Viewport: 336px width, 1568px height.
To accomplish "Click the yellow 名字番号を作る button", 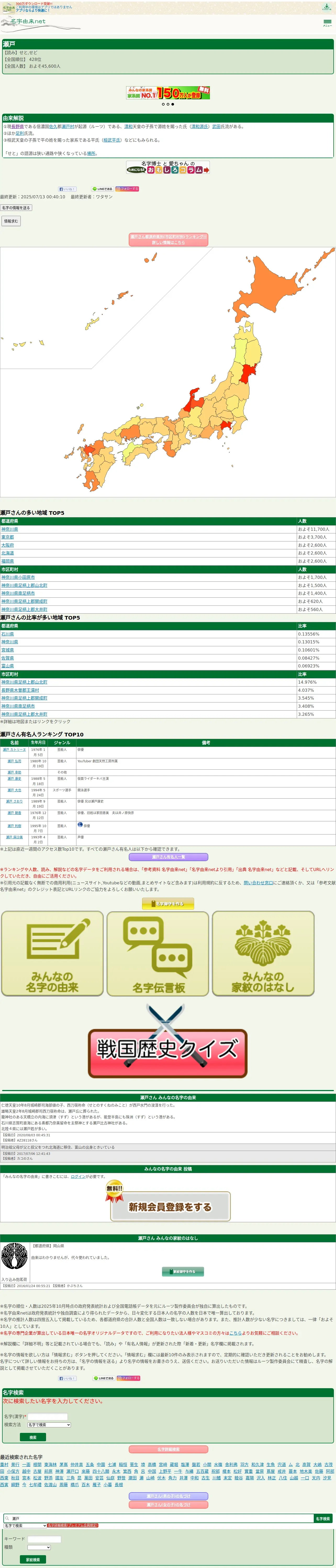I will pyautogui.click(x=168, y=904).
